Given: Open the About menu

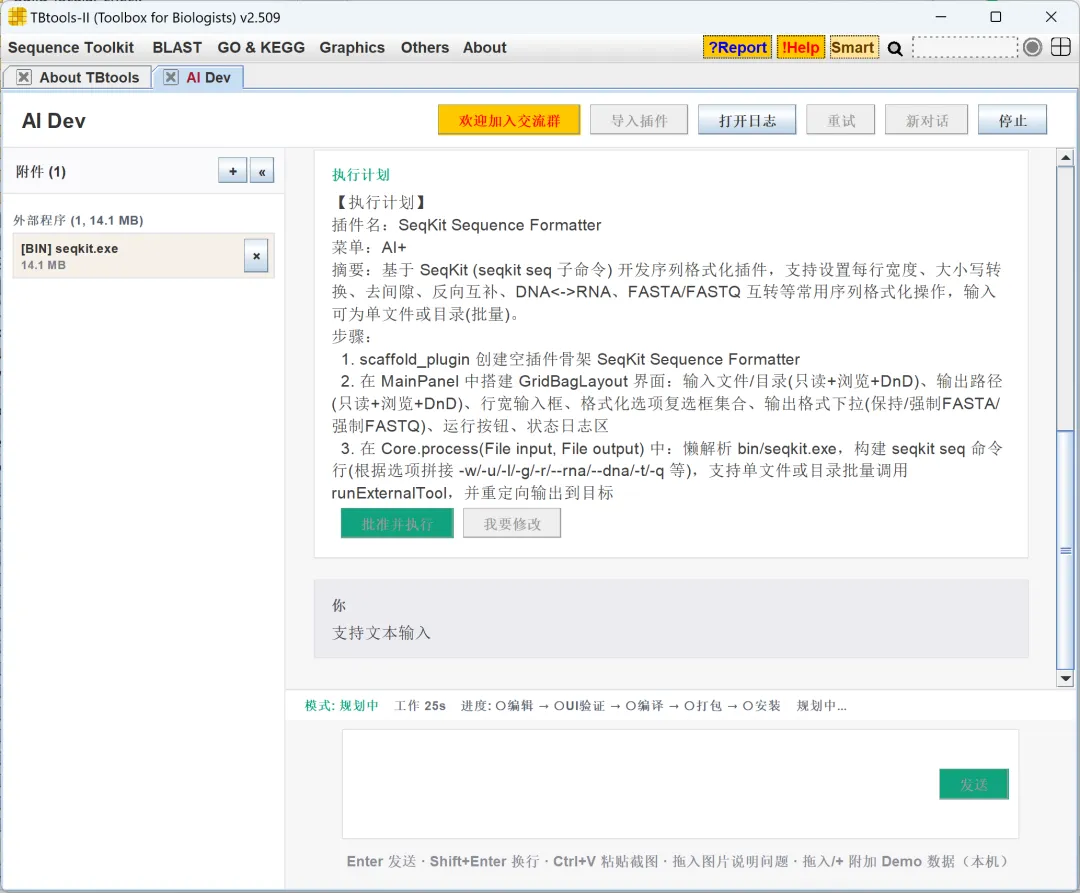Looking at the screenshot, I should (x=484, y=48).
